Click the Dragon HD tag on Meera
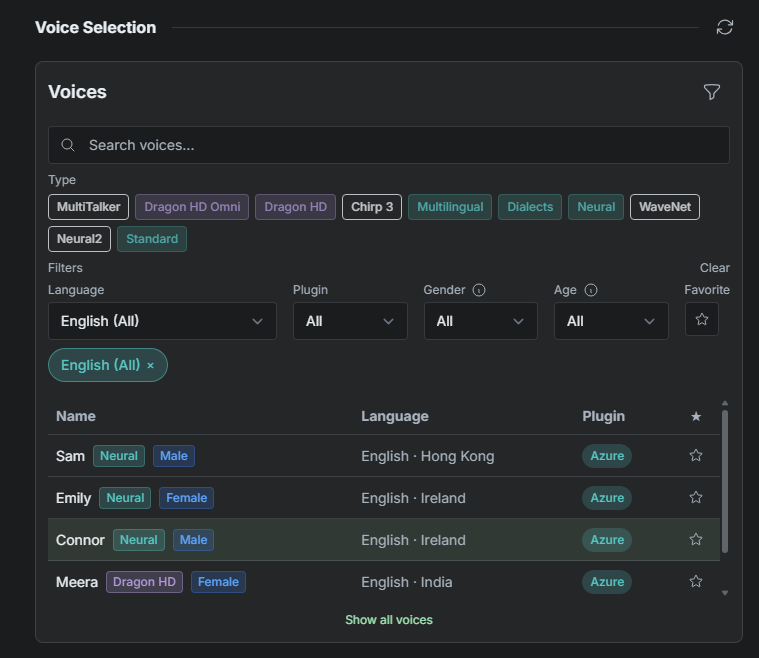Viewport: 759px width, 658px height. [x=144, y=582]
